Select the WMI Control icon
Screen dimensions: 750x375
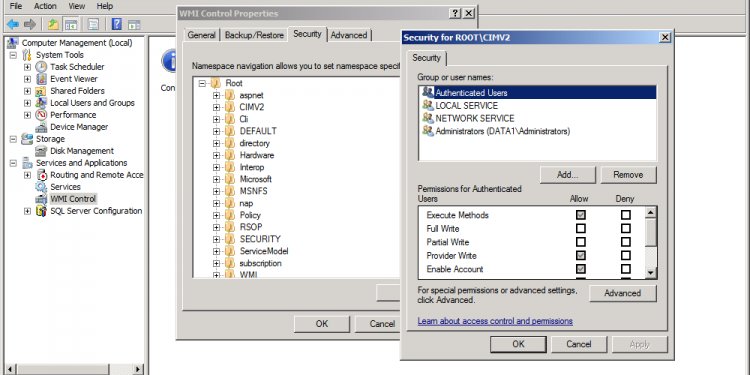click(42, 199)
